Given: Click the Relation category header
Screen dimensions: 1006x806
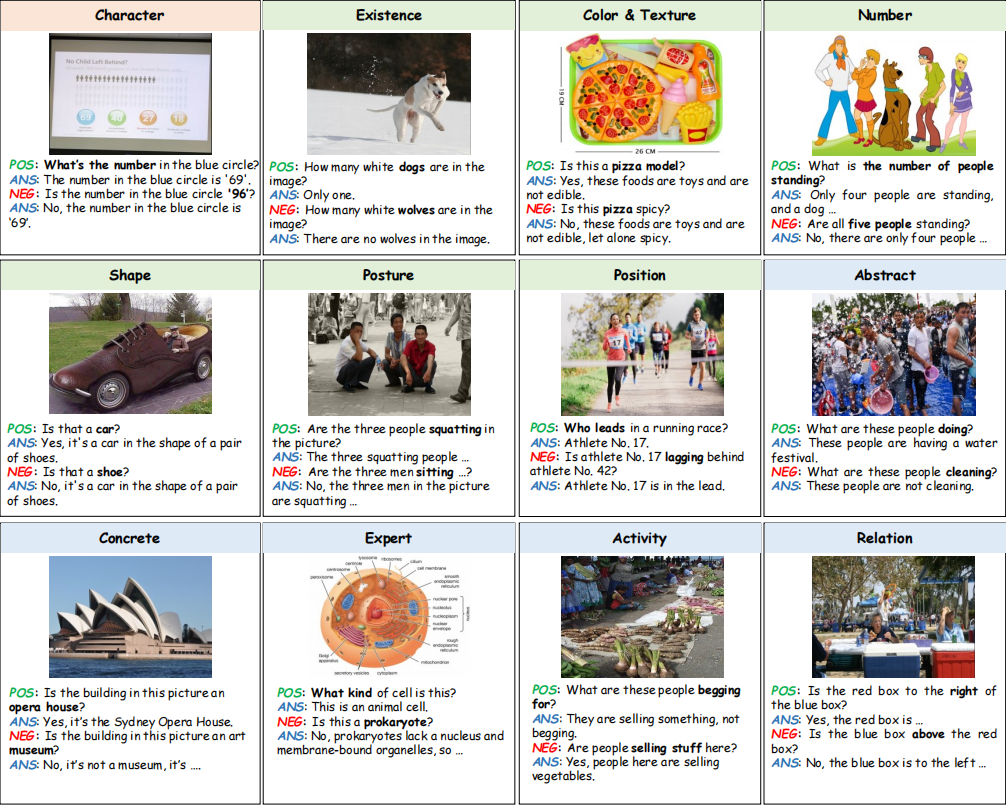Looking at the screenshot, I should (885, 538).
